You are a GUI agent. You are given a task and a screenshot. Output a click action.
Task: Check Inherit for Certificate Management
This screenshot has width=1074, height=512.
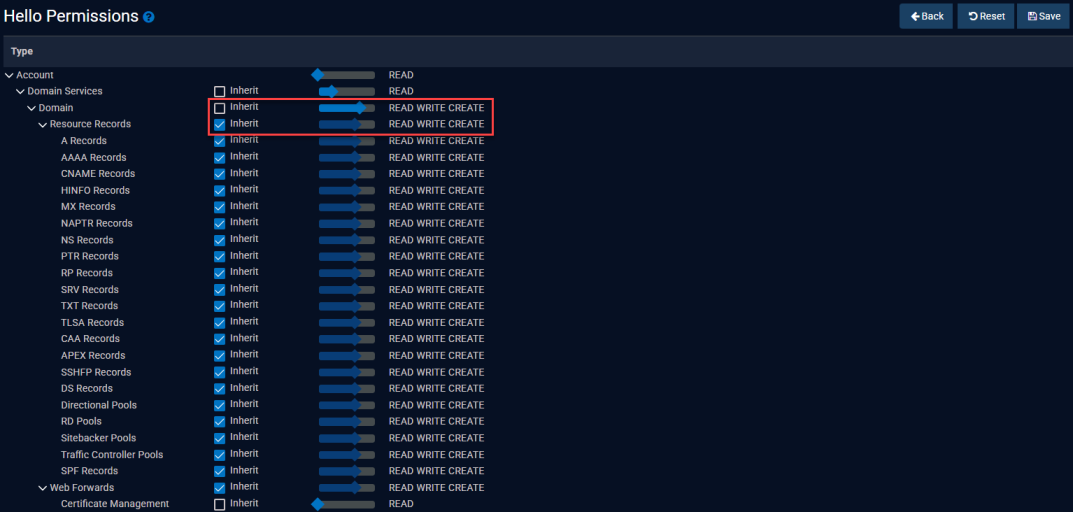click(220, 504)
